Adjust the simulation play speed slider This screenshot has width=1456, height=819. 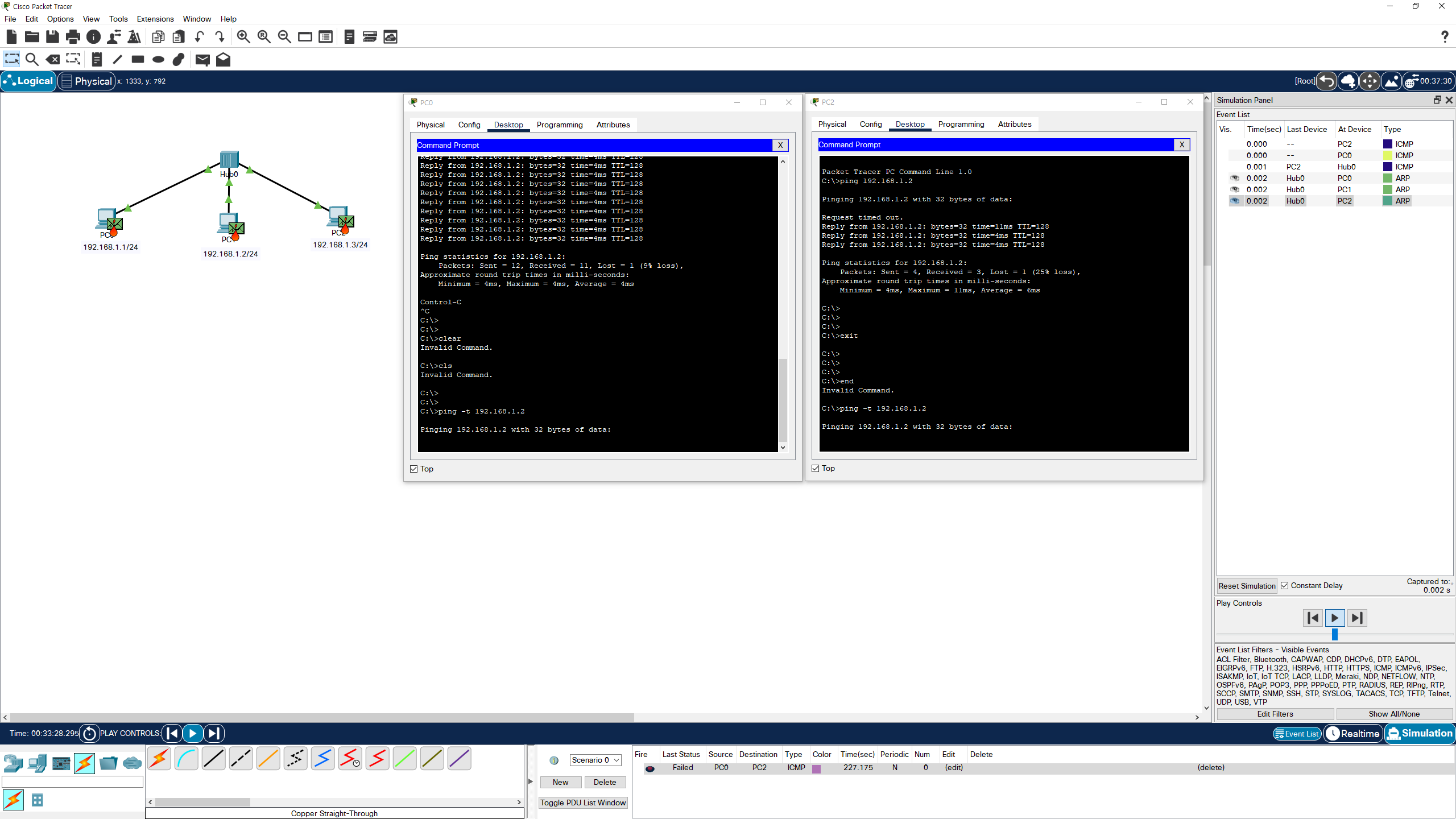point(1334,634)
